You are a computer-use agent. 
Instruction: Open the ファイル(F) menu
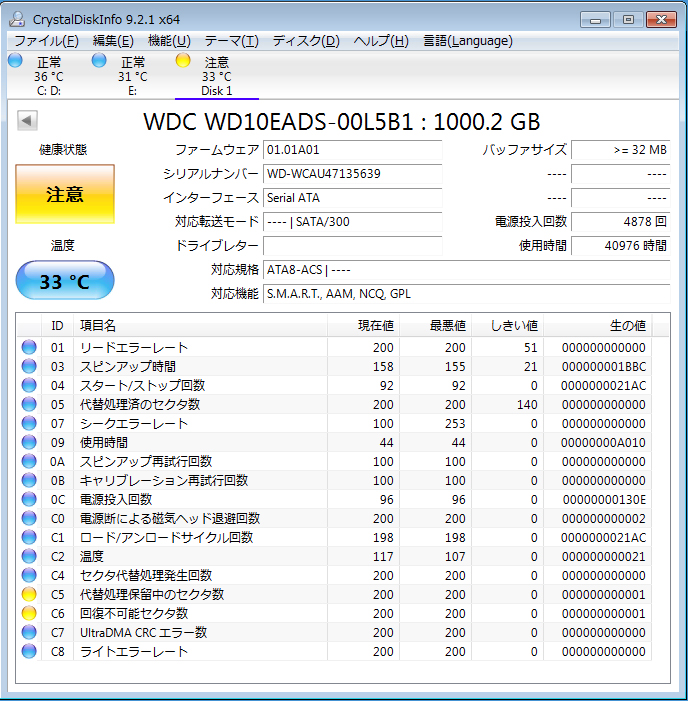(x=46, y=41)
